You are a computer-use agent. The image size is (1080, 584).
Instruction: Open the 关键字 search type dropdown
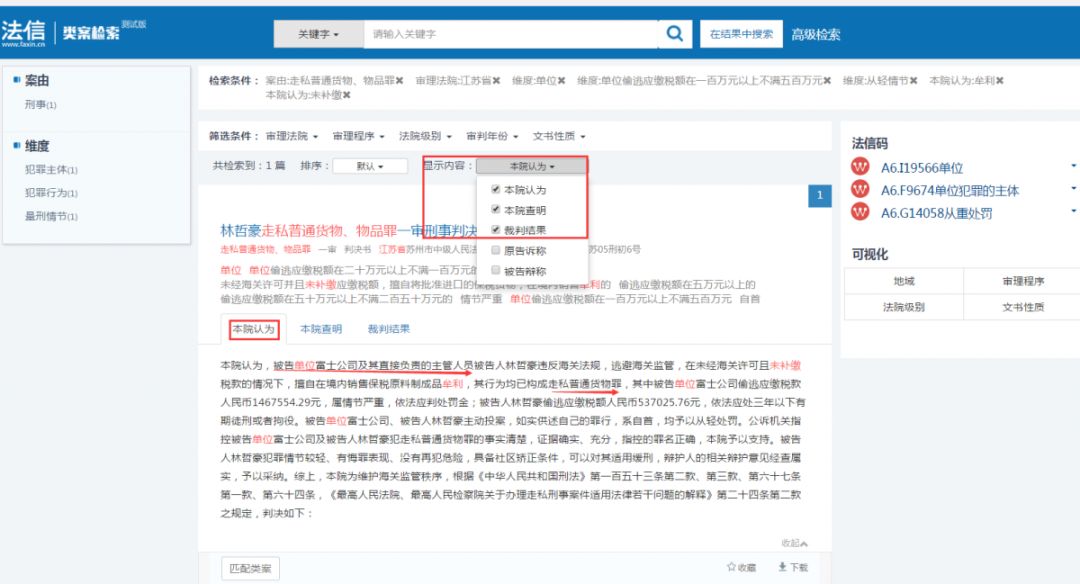pos(318,34)
